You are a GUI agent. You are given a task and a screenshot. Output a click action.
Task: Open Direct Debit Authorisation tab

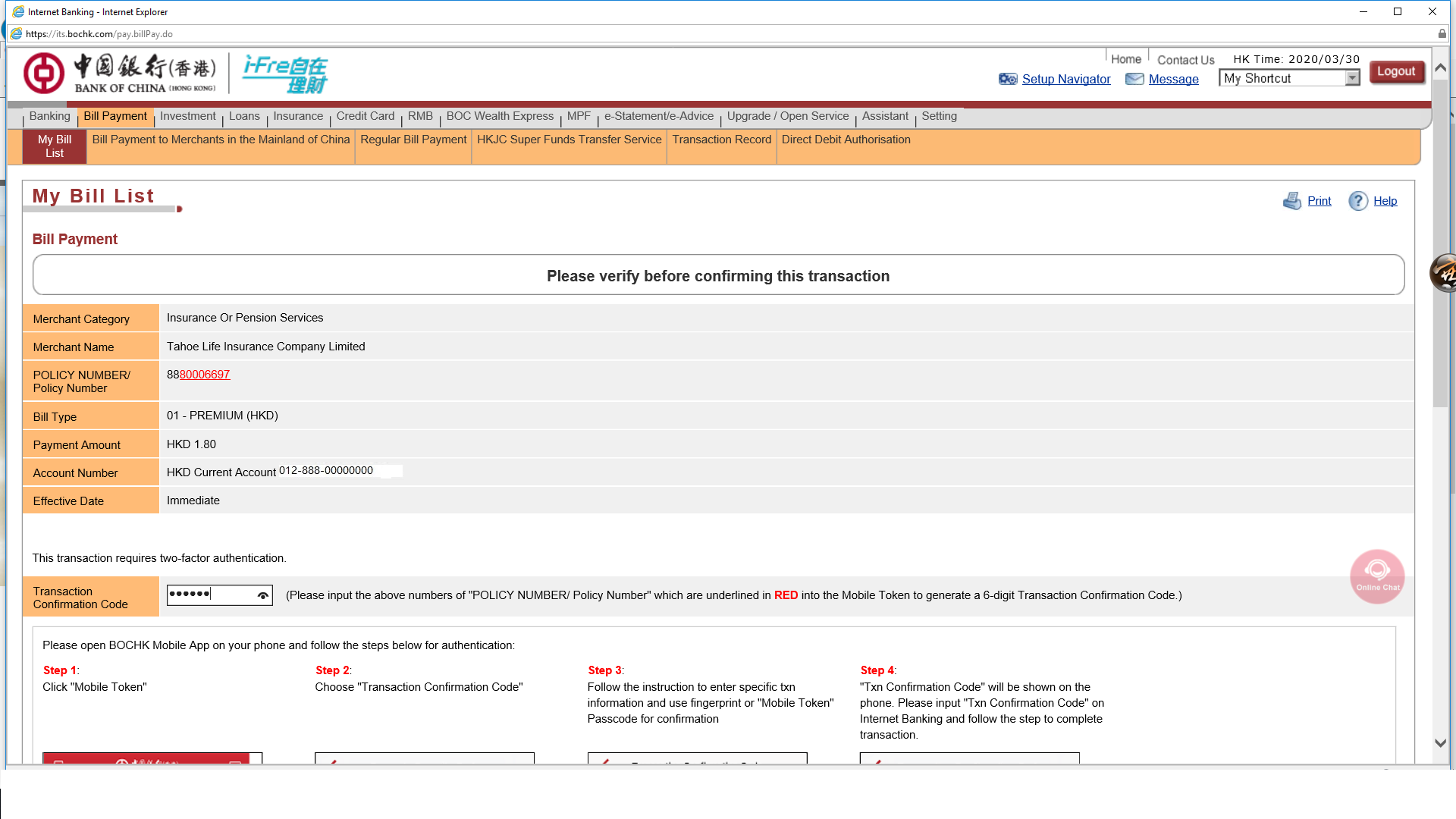(x=846, y=140)
